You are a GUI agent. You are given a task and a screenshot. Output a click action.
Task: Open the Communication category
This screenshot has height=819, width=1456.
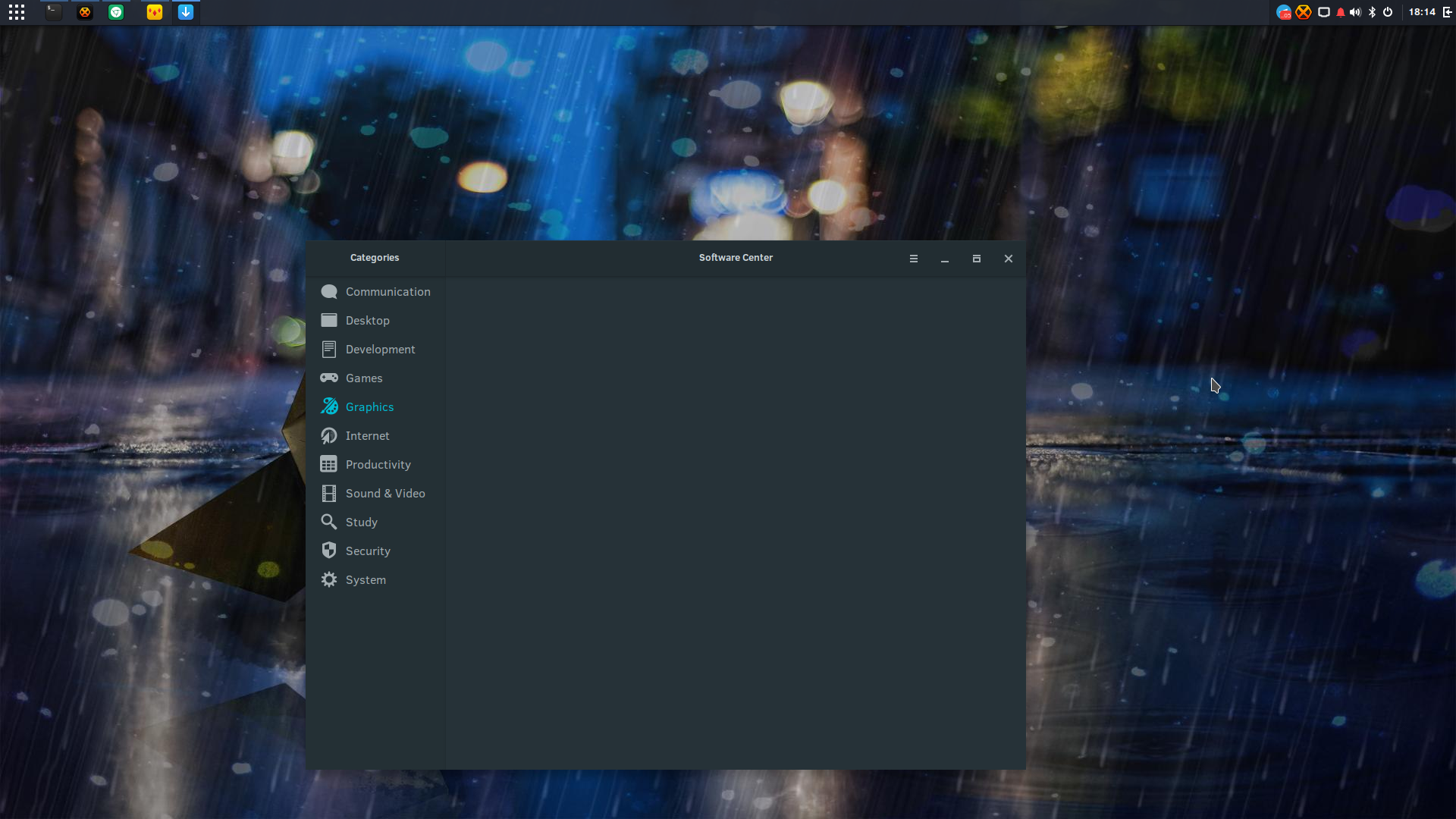point(375,292)
